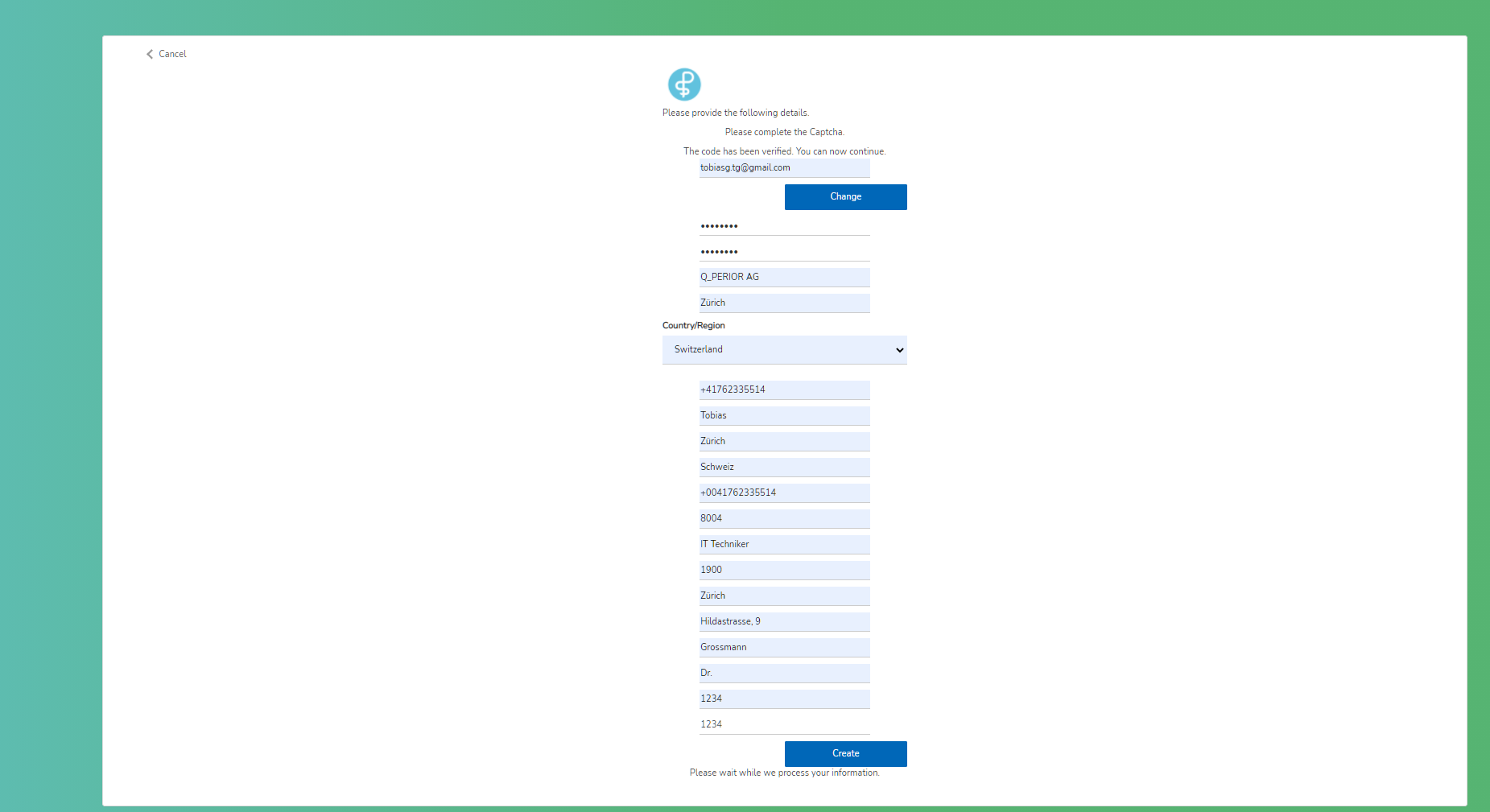
Task: Click the Q_PERIOR AG company field
Action: (x=784, y=278)
